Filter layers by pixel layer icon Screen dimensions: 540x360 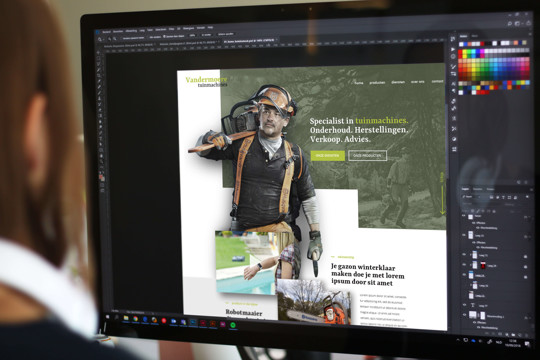point(491,197)
